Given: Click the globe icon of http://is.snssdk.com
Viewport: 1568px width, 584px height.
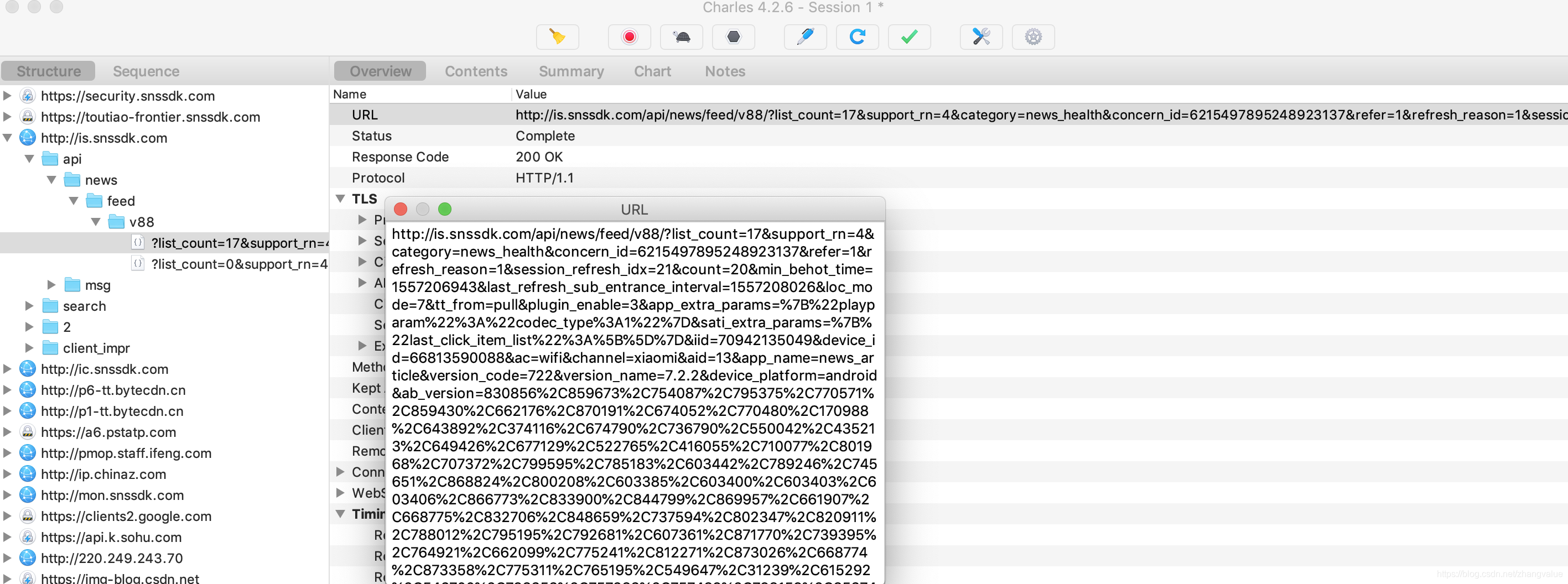Looking at the screenshot, I should 28,138.
